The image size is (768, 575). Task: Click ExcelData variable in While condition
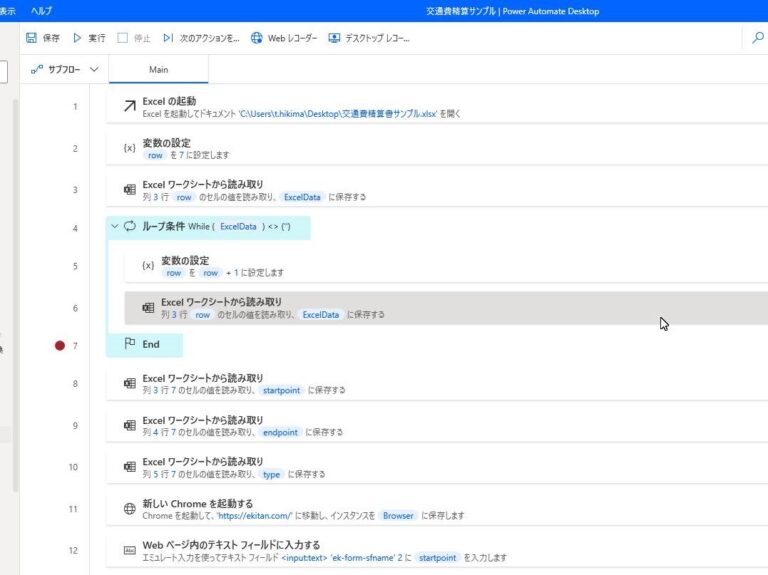(x=238, y=226)
